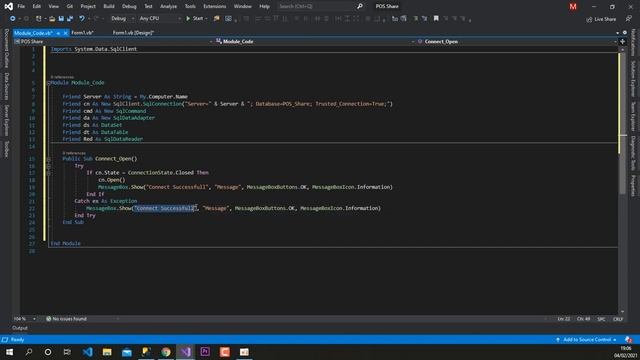Open Premiere Pro from the taskbar
Image resolution: width=640 pixels, height=360 pixels.
tap(205, 352)
